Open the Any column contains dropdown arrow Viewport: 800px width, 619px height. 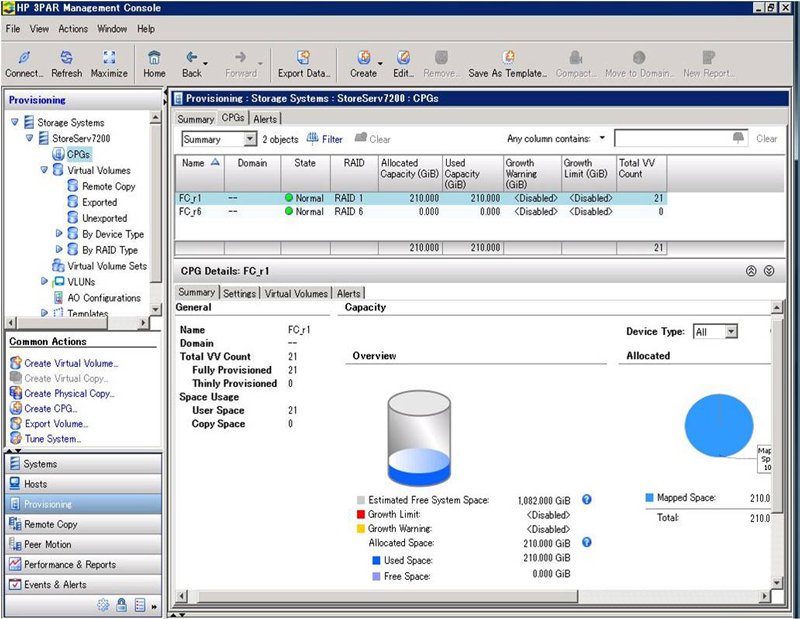(x=602, y=138)
